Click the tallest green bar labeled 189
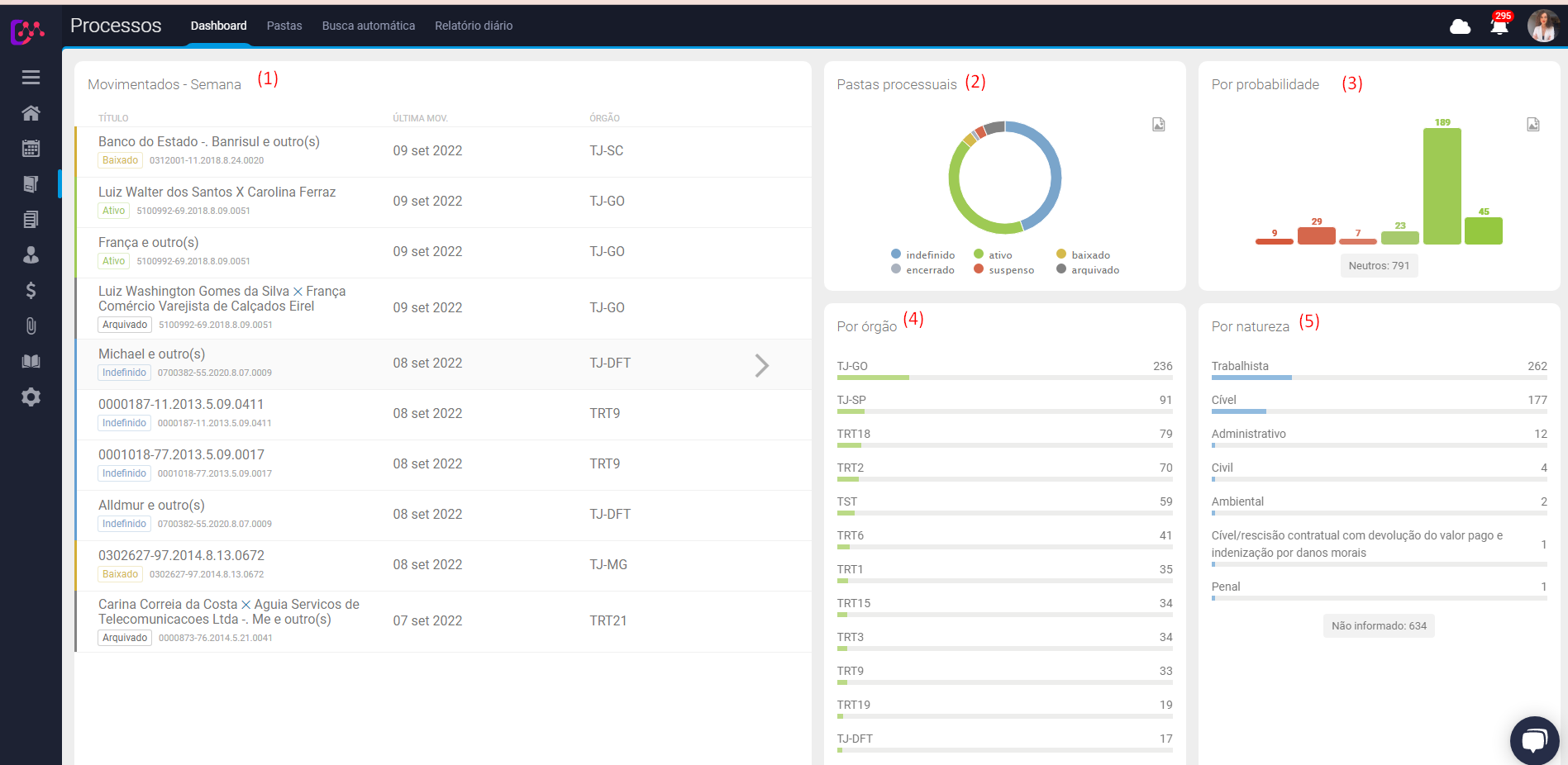1568x765 pixels. [1442, 186]
